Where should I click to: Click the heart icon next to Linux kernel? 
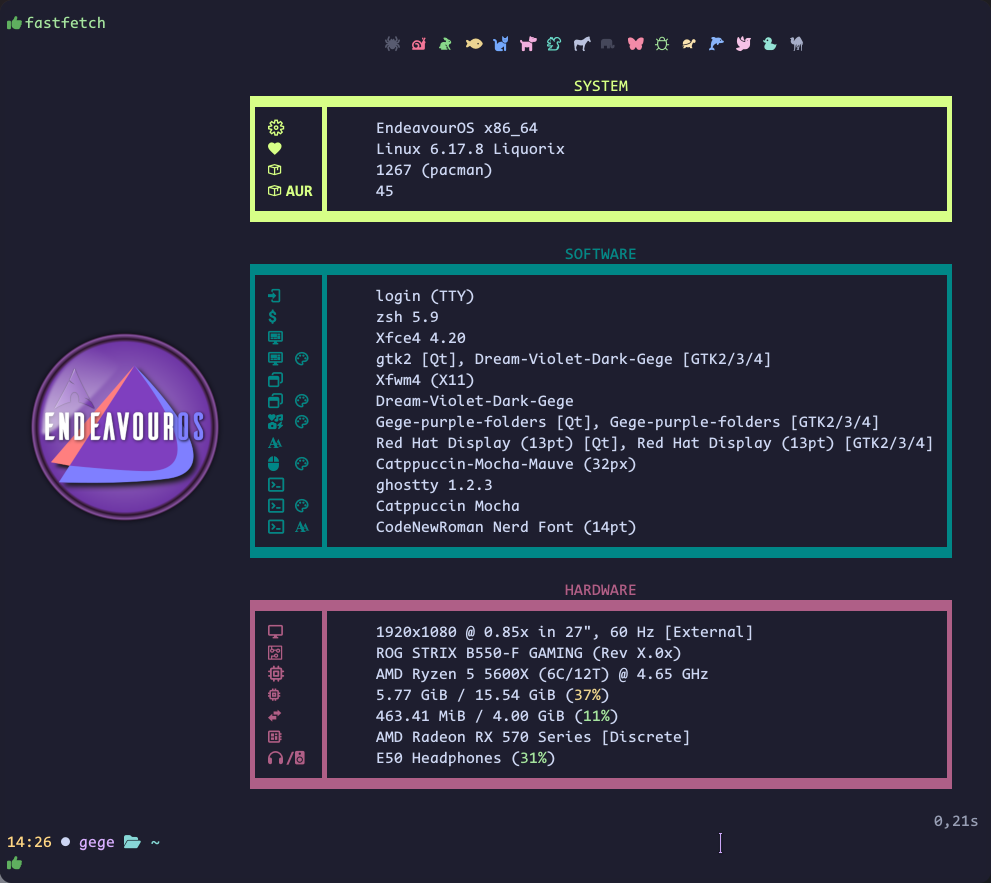tap(275, 149)
